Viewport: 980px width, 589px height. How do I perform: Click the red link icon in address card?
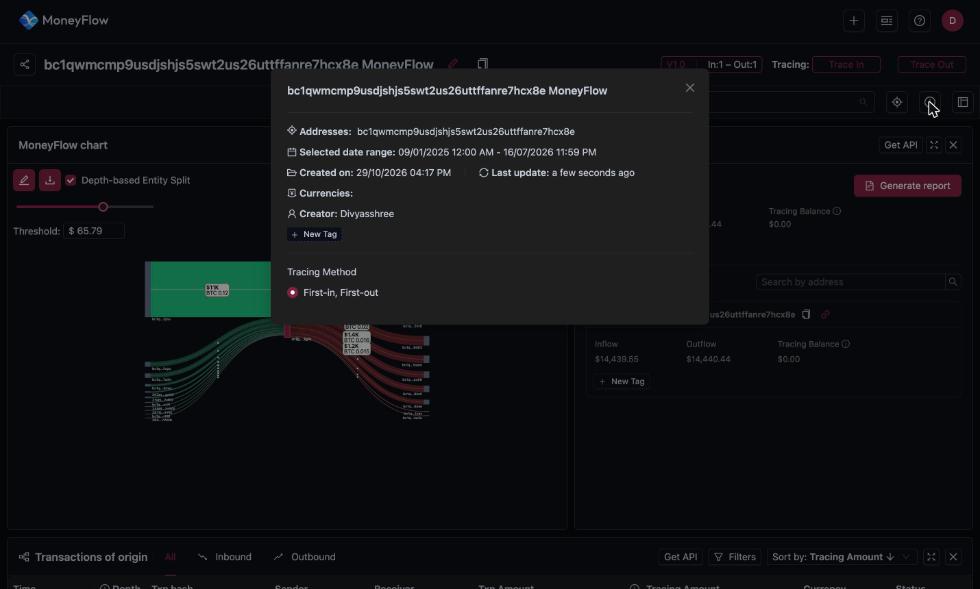pyautogui.click(x=825, y=315)
